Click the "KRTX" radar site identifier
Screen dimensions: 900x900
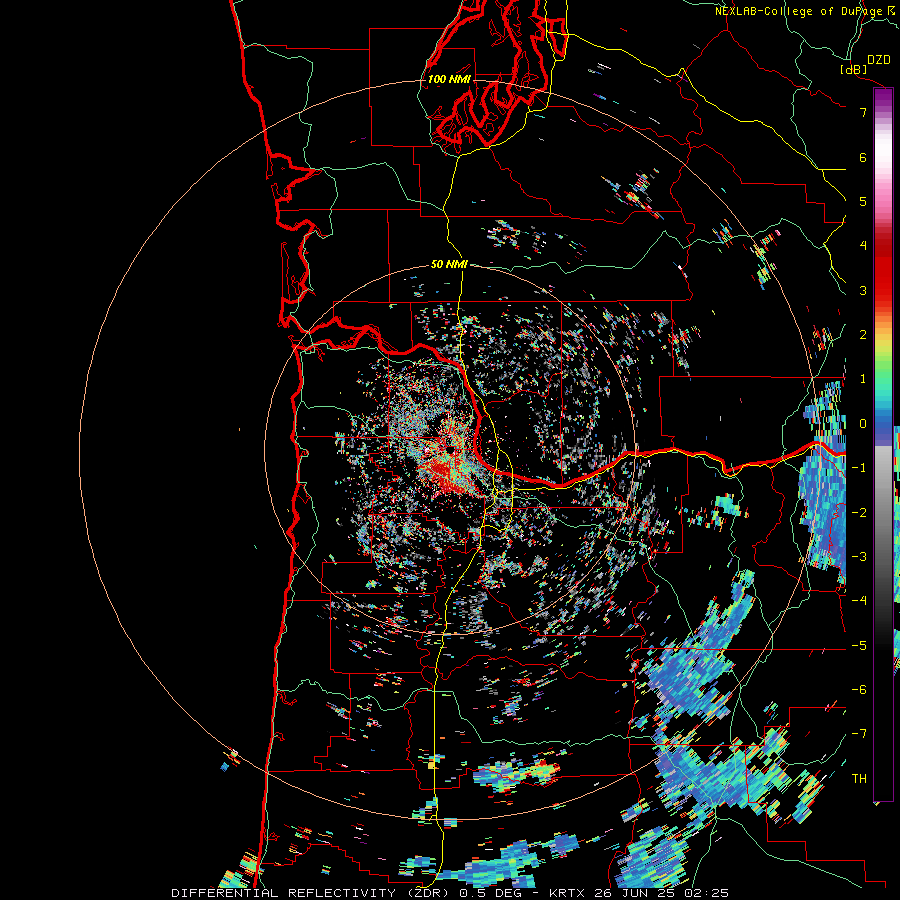(566, 893)
